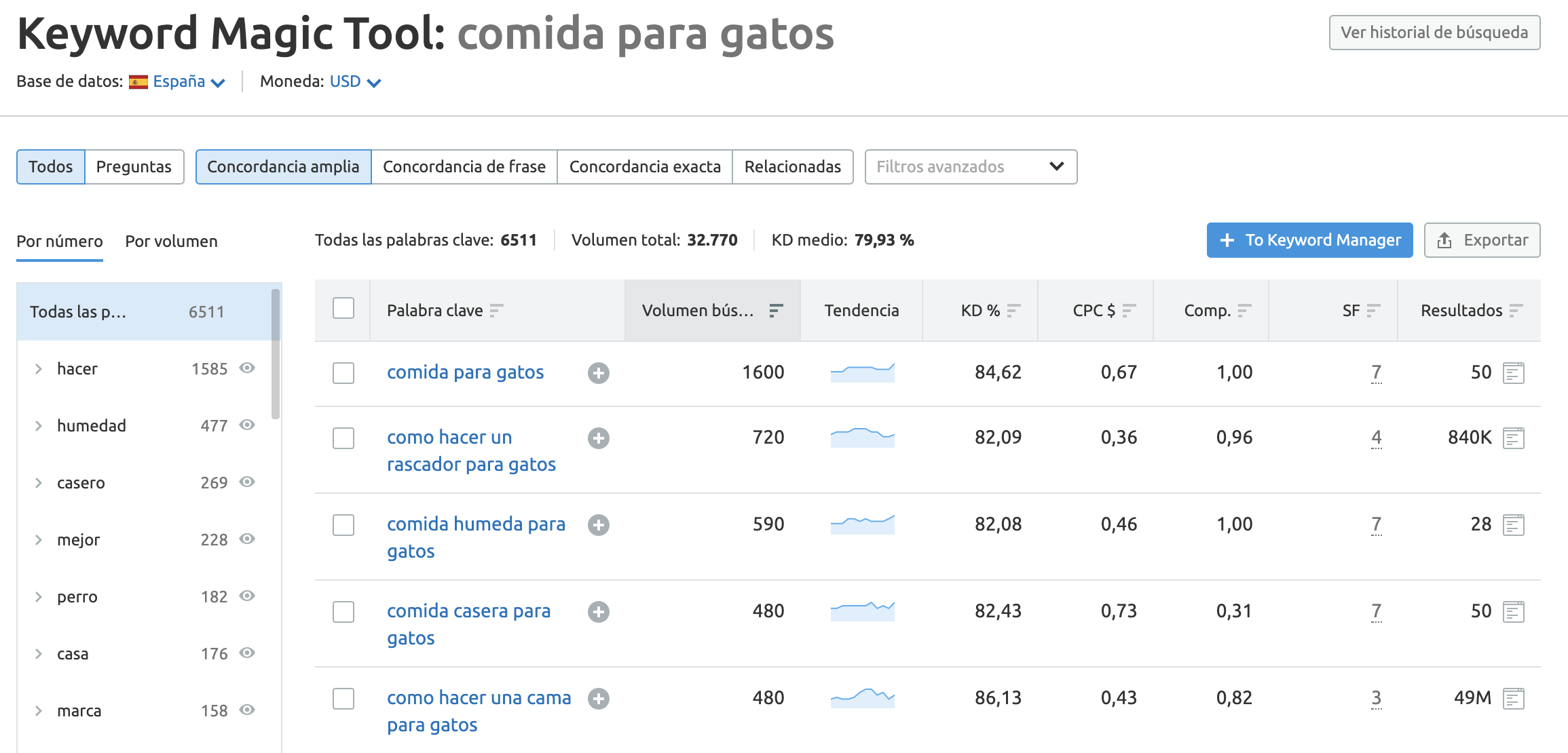Toggle eye icon for 'humedad' group
The height and width of the screenshot is (753, 1568).
point(247,425)
